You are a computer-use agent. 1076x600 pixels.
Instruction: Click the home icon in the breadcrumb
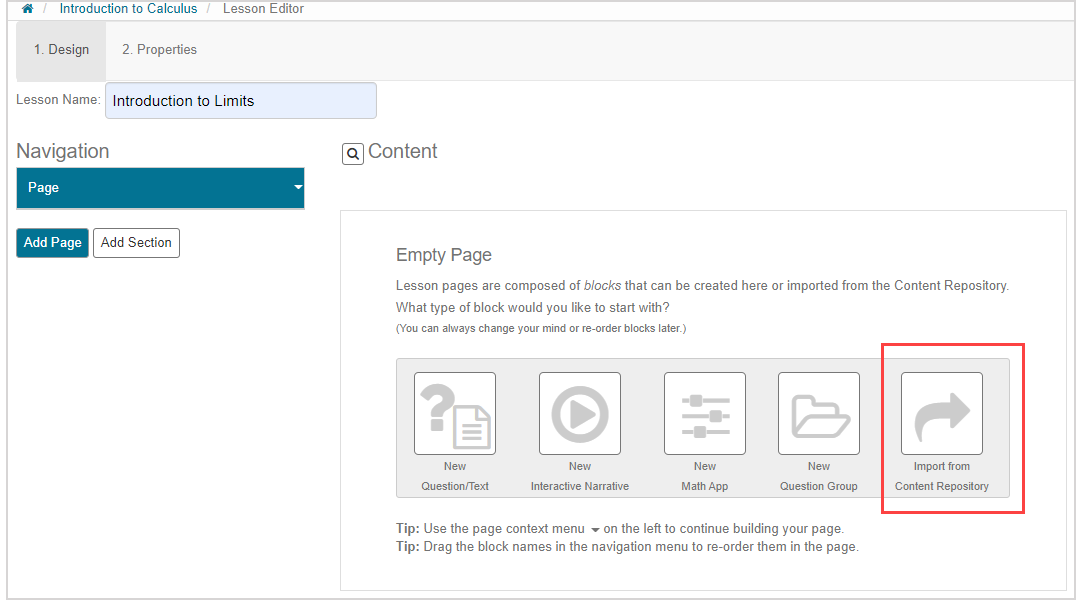pos(28,9)
